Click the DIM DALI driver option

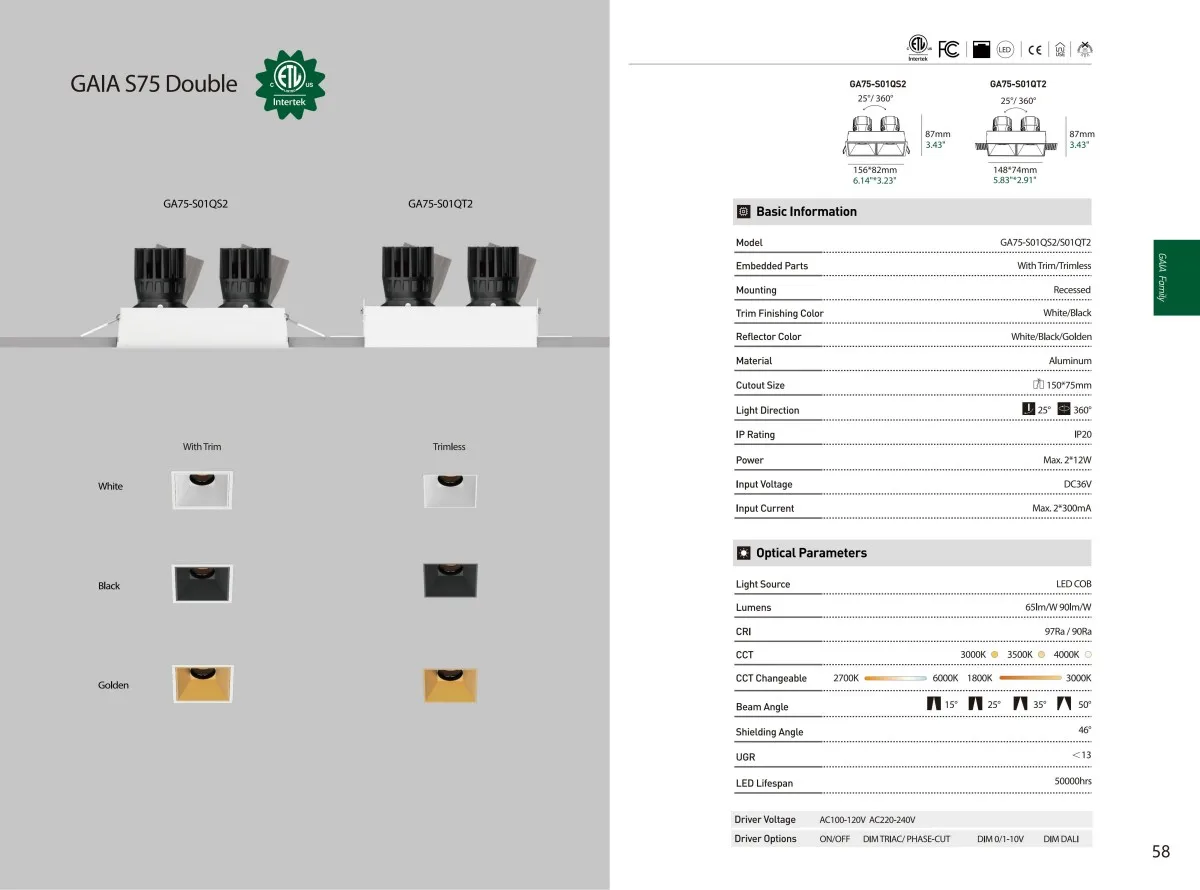[1060, 839]
